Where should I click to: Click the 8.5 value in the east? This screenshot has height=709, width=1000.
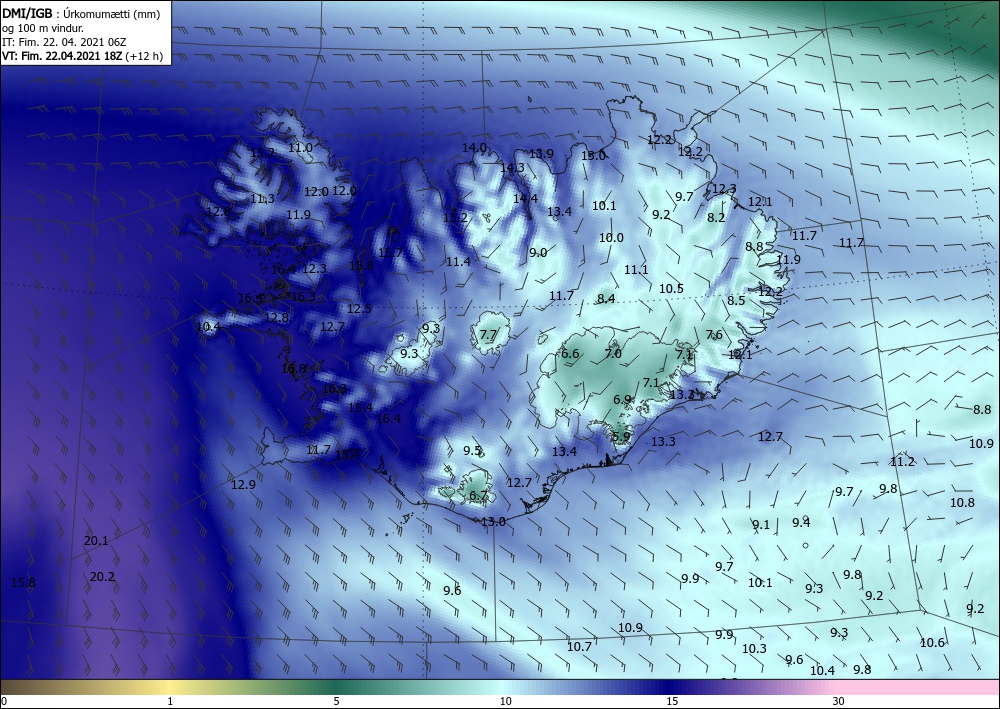point(736,300)
